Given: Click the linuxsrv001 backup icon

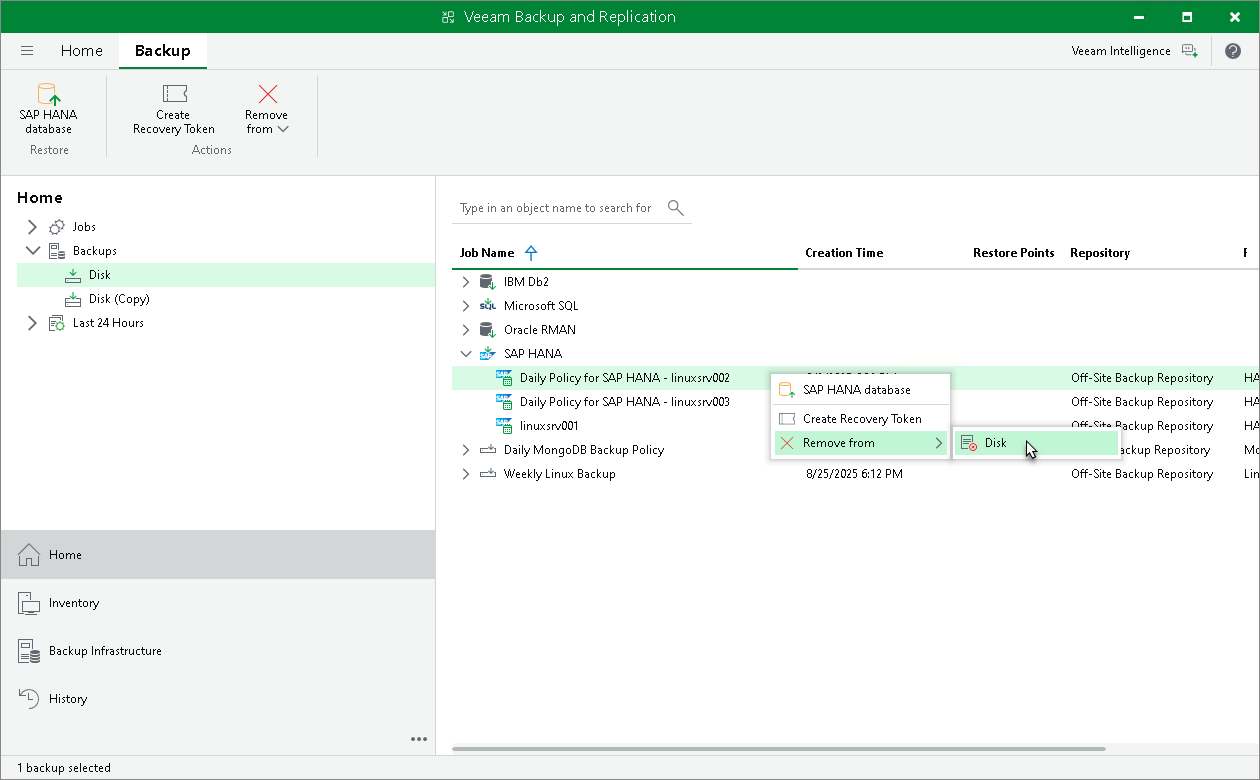Looking at the screenshot, I should coord(504,426).
